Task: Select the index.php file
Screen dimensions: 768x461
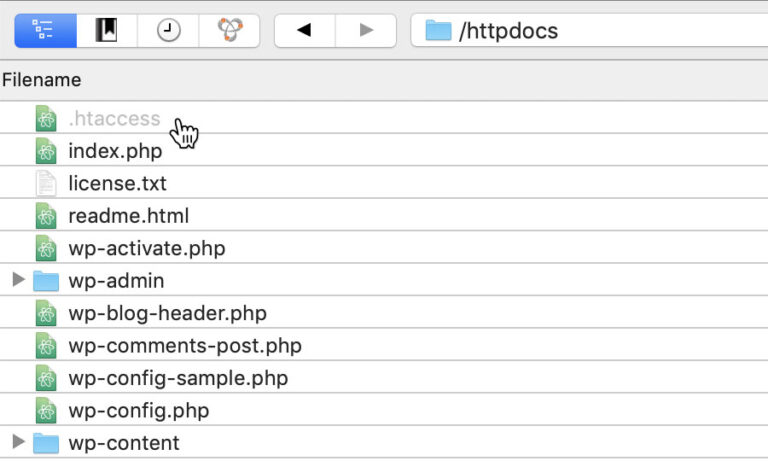Action: tap(384, 150)
